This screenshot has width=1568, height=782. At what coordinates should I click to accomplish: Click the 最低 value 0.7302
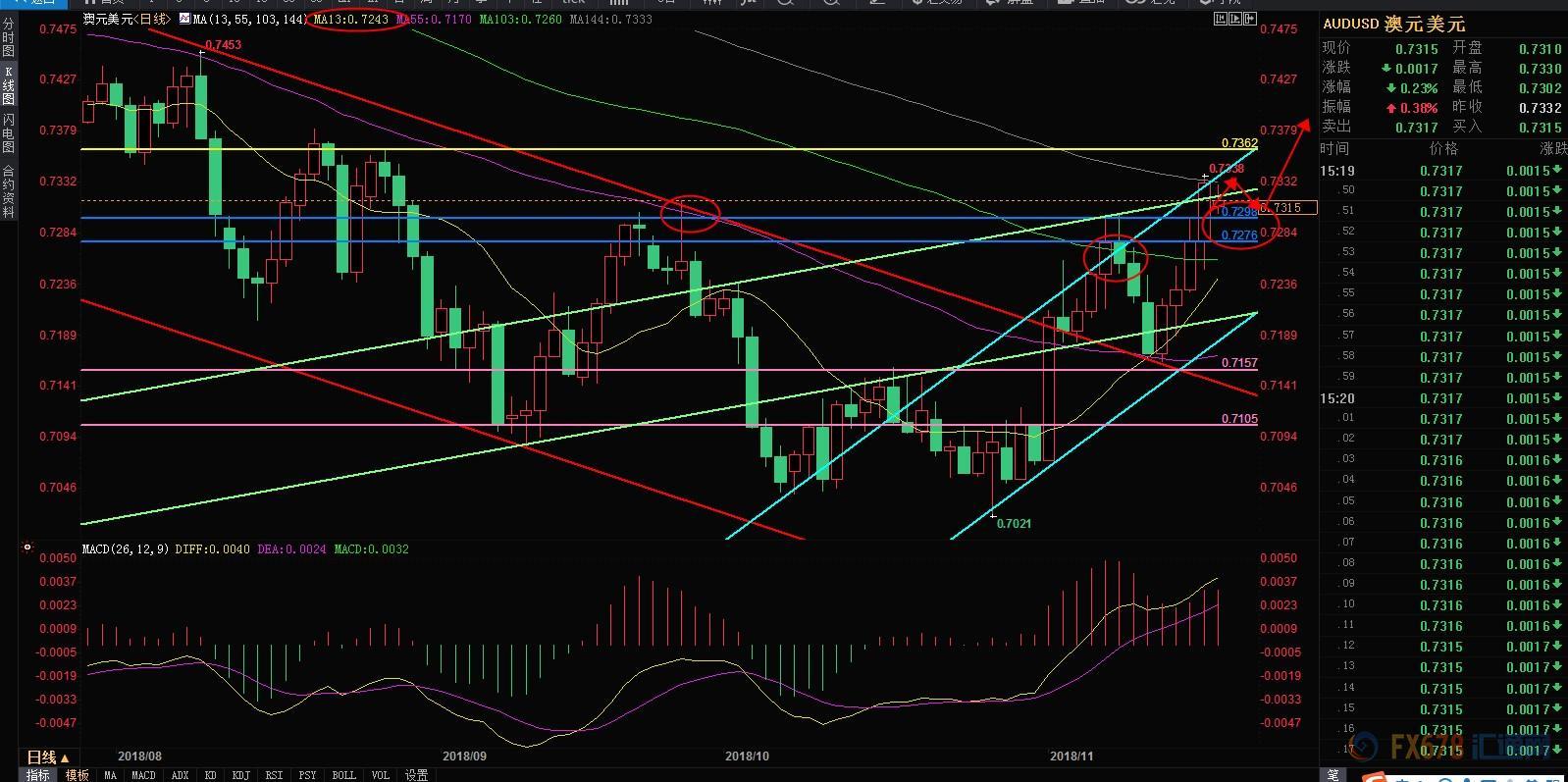1541,88
